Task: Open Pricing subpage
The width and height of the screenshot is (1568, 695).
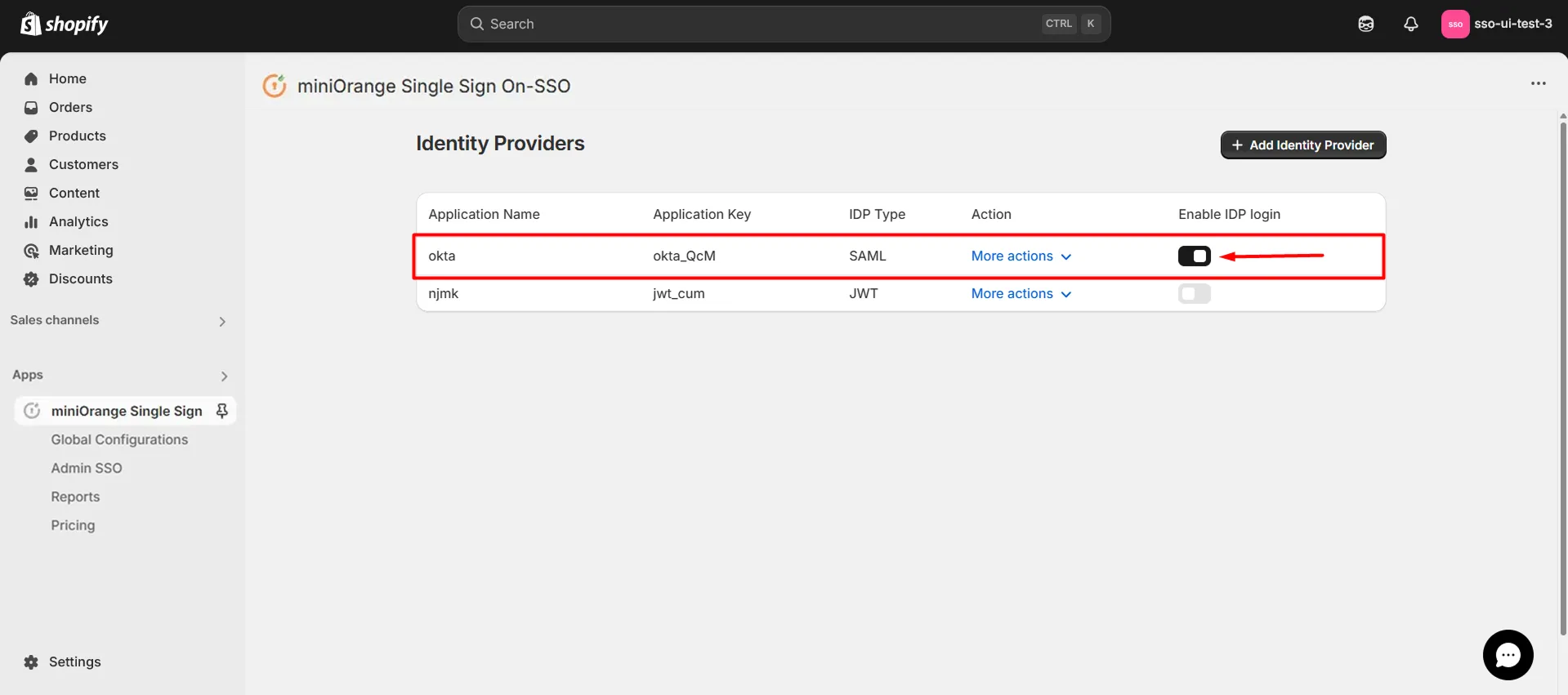Action: (73, 525)
